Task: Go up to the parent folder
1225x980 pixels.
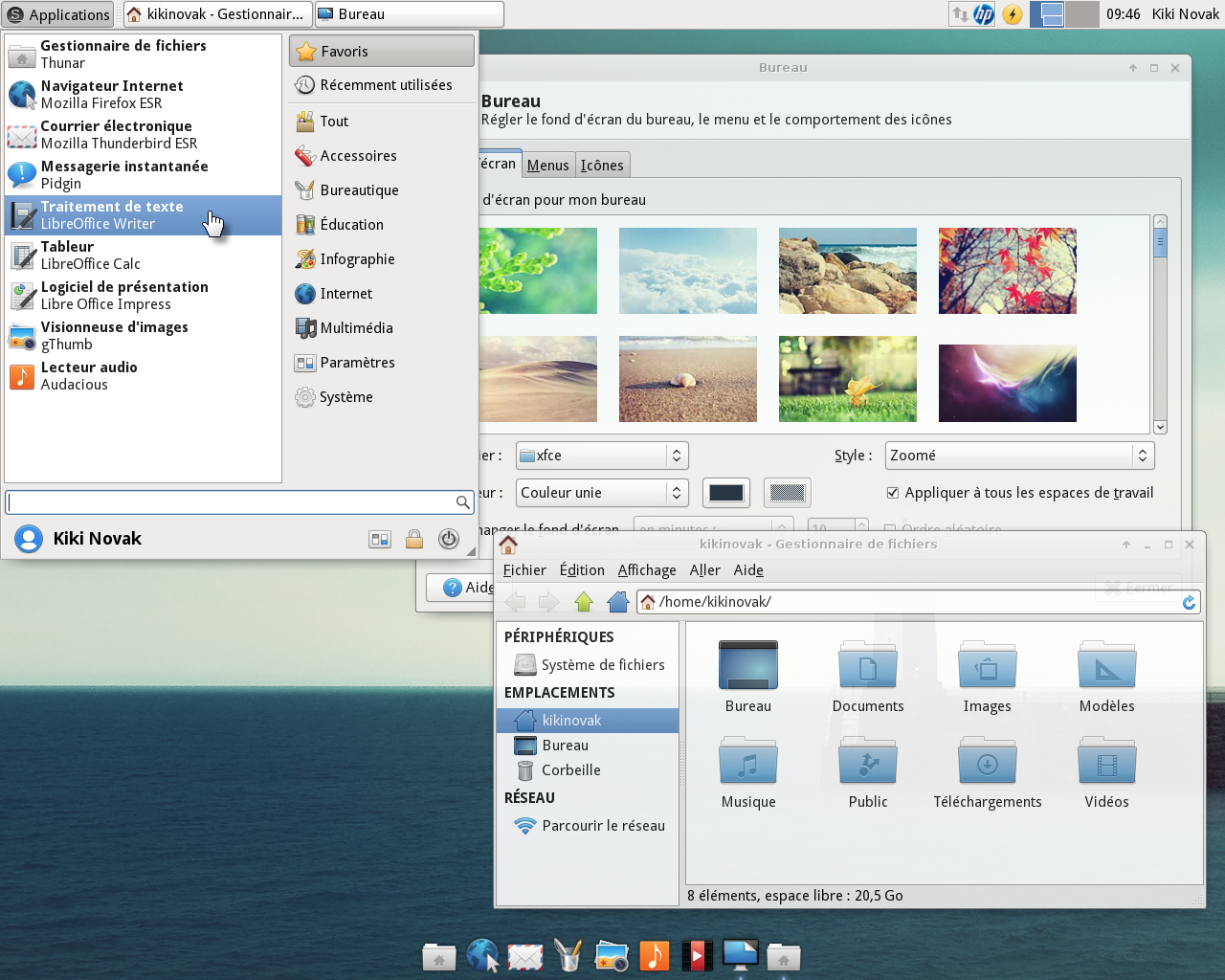Action: click(x=584, y=602)
